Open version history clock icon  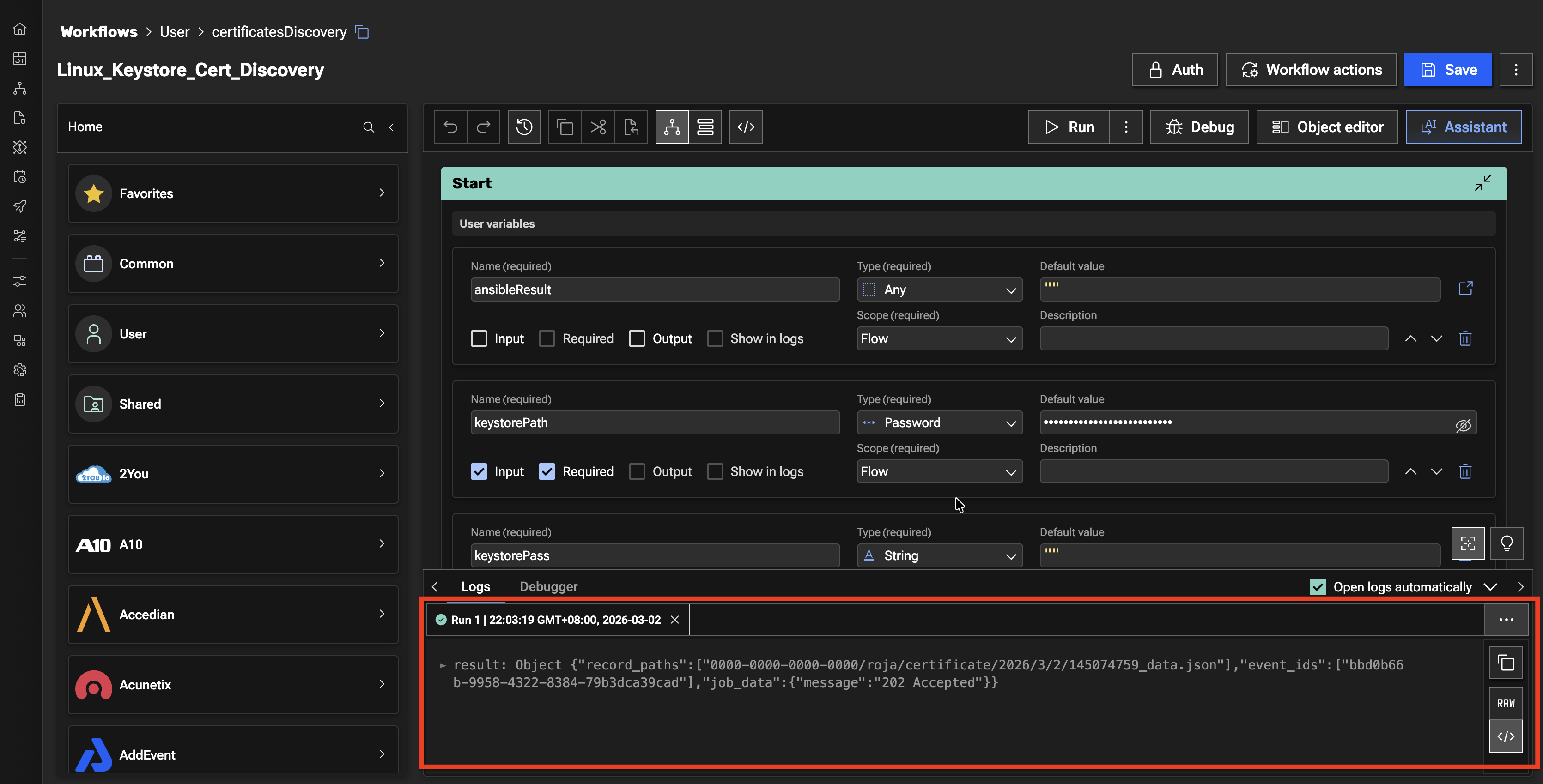pos(524,127)
